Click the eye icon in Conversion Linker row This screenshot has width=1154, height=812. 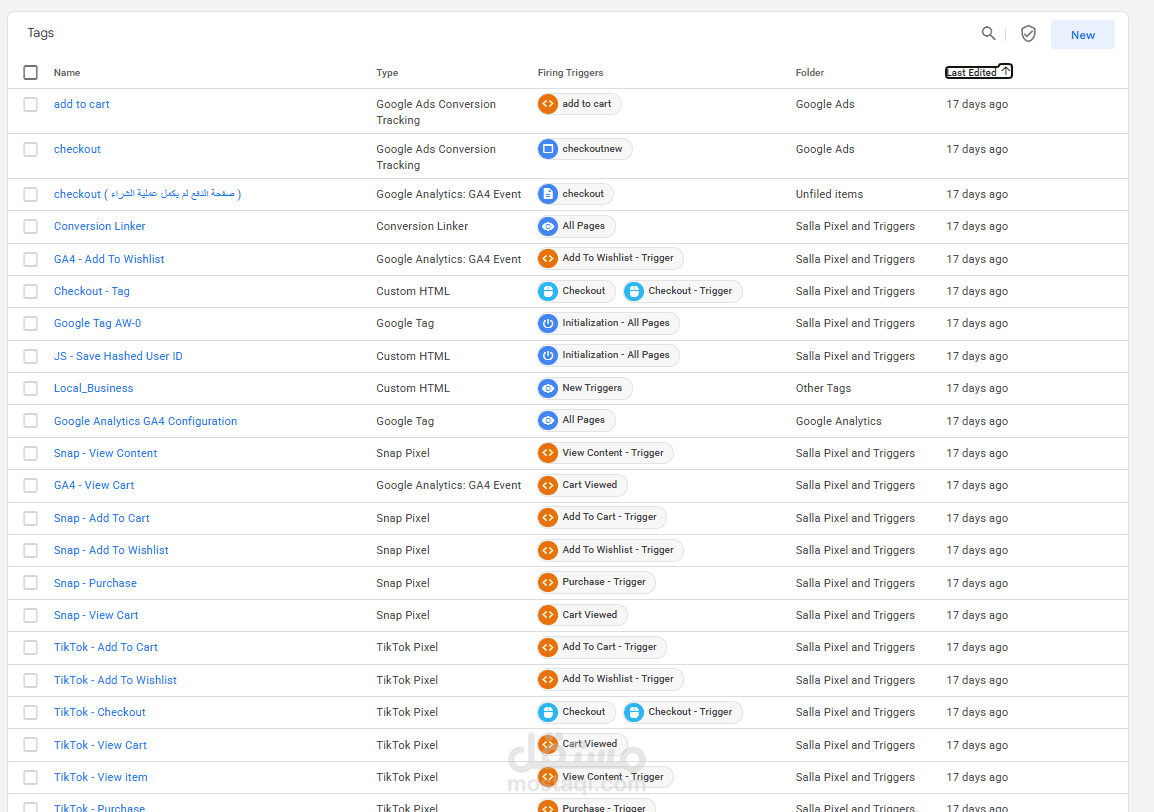click(x=548, y=226)
